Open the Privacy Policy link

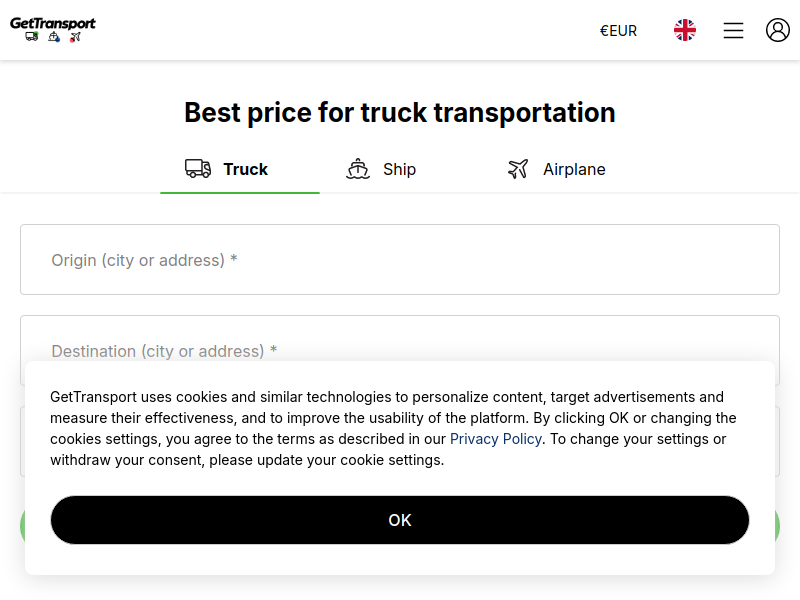(x=495, y=439)
